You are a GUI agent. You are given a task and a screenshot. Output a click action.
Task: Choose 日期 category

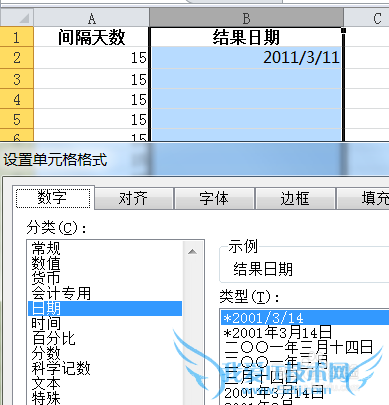105,308
